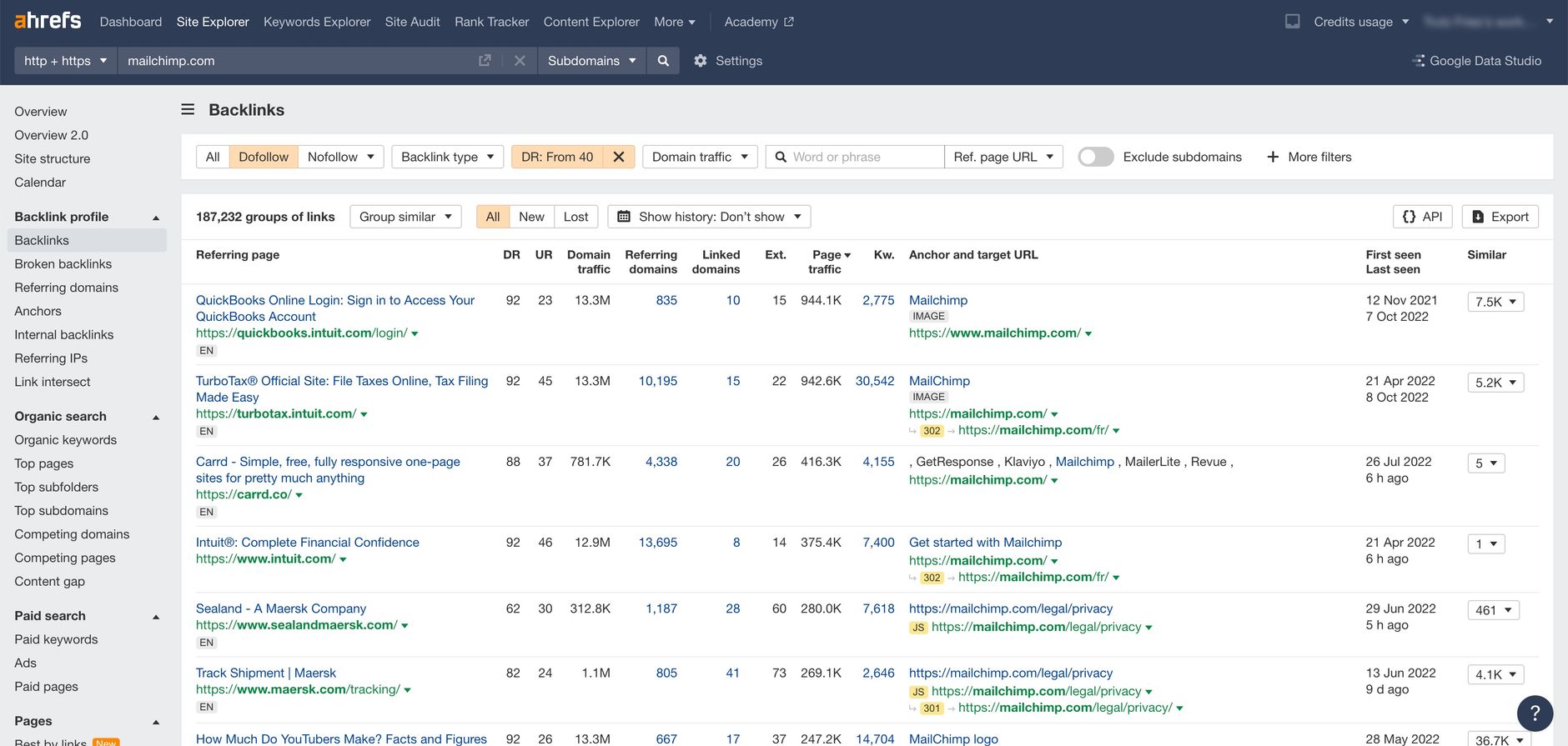Select the Dofollow filter
Image resolution: width=1568 pixels, height=746 pixels.
264,157
